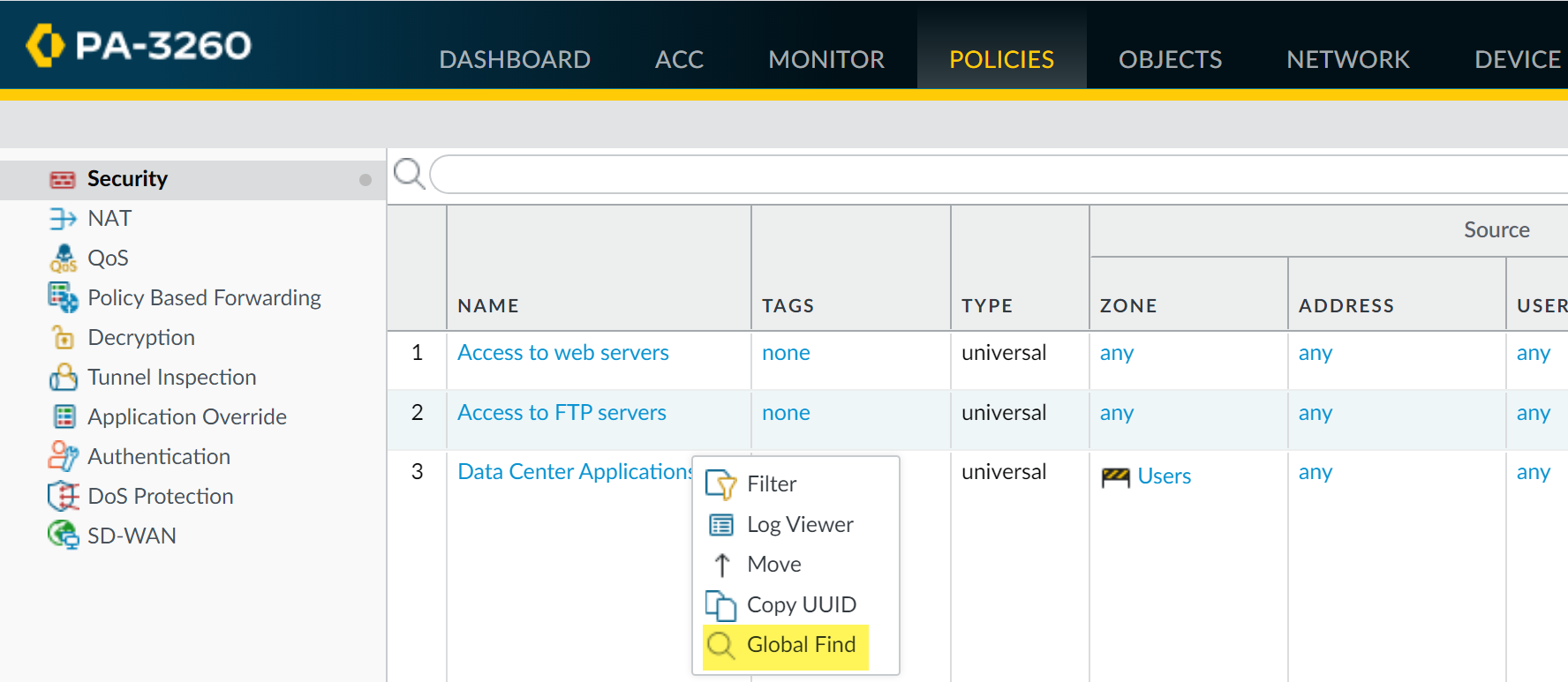Open the Authentication policies section

(x=158, y=457)
